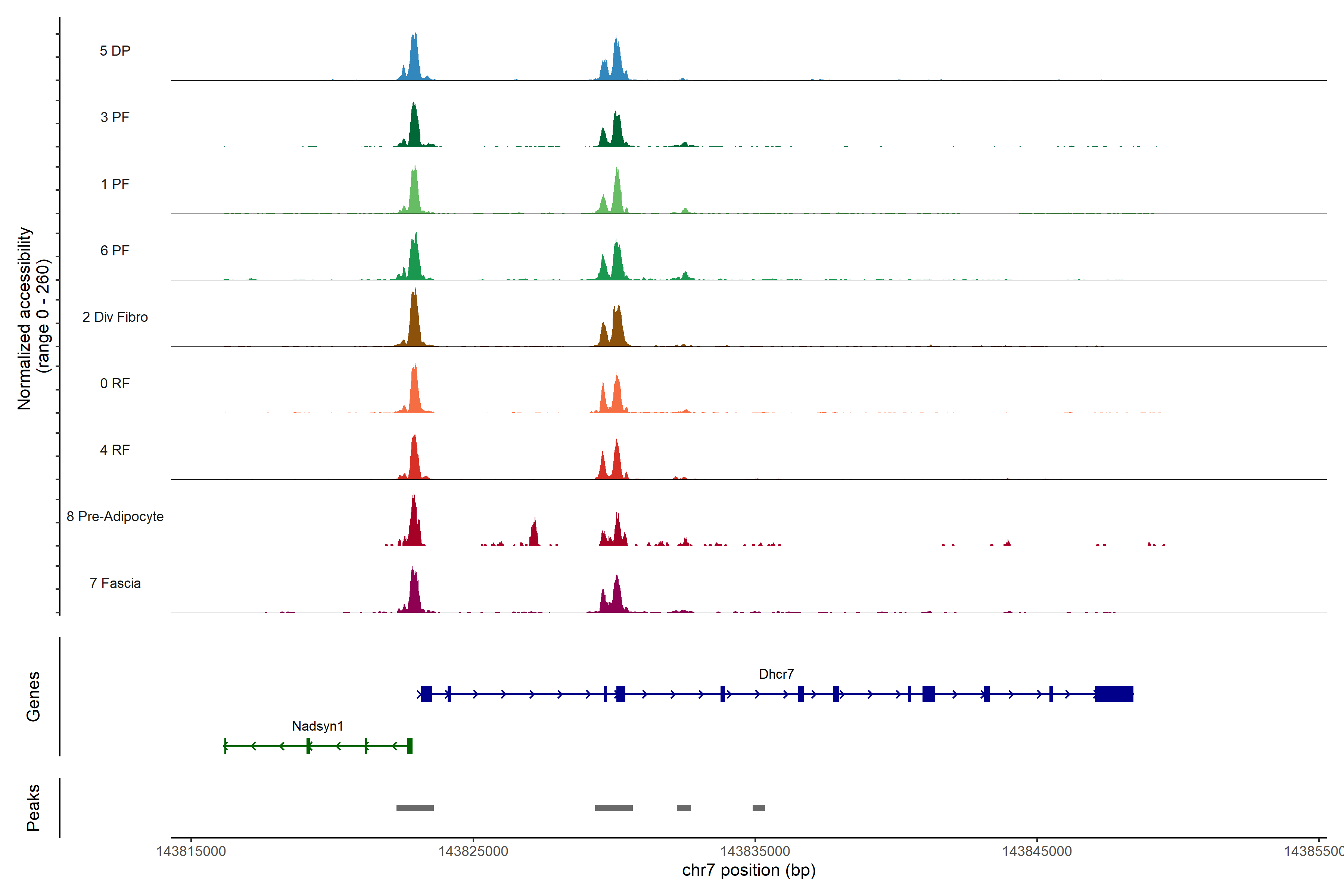Click the rightmost green Nadsyn1 exon block

coord(410,746)
